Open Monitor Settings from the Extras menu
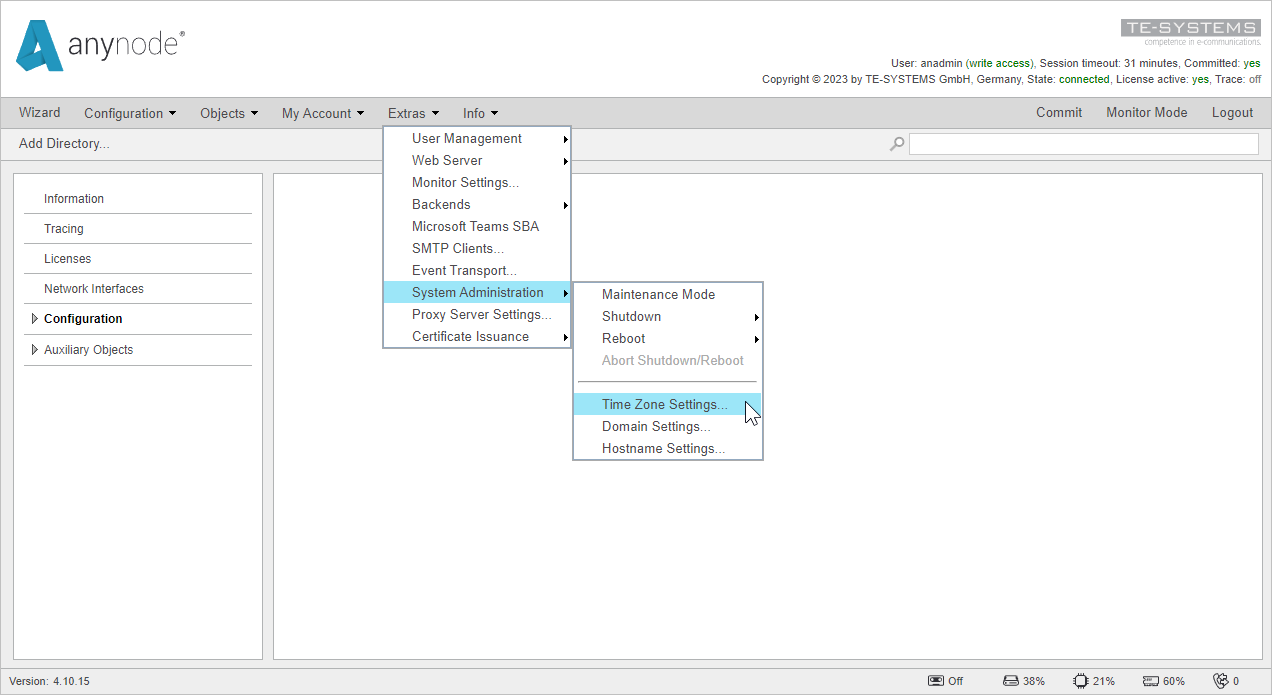This screenshot has width=1272, height=695. tap(465, 182)
